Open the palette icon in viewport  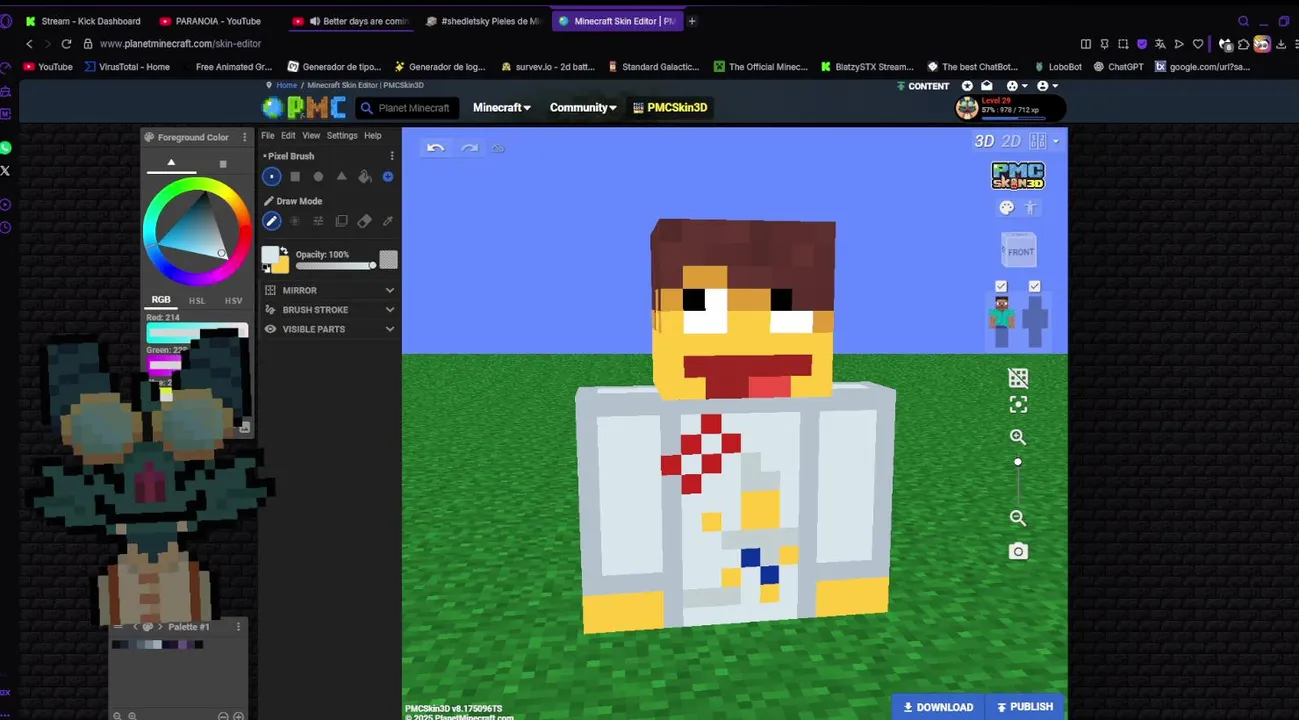(1006, 207)
